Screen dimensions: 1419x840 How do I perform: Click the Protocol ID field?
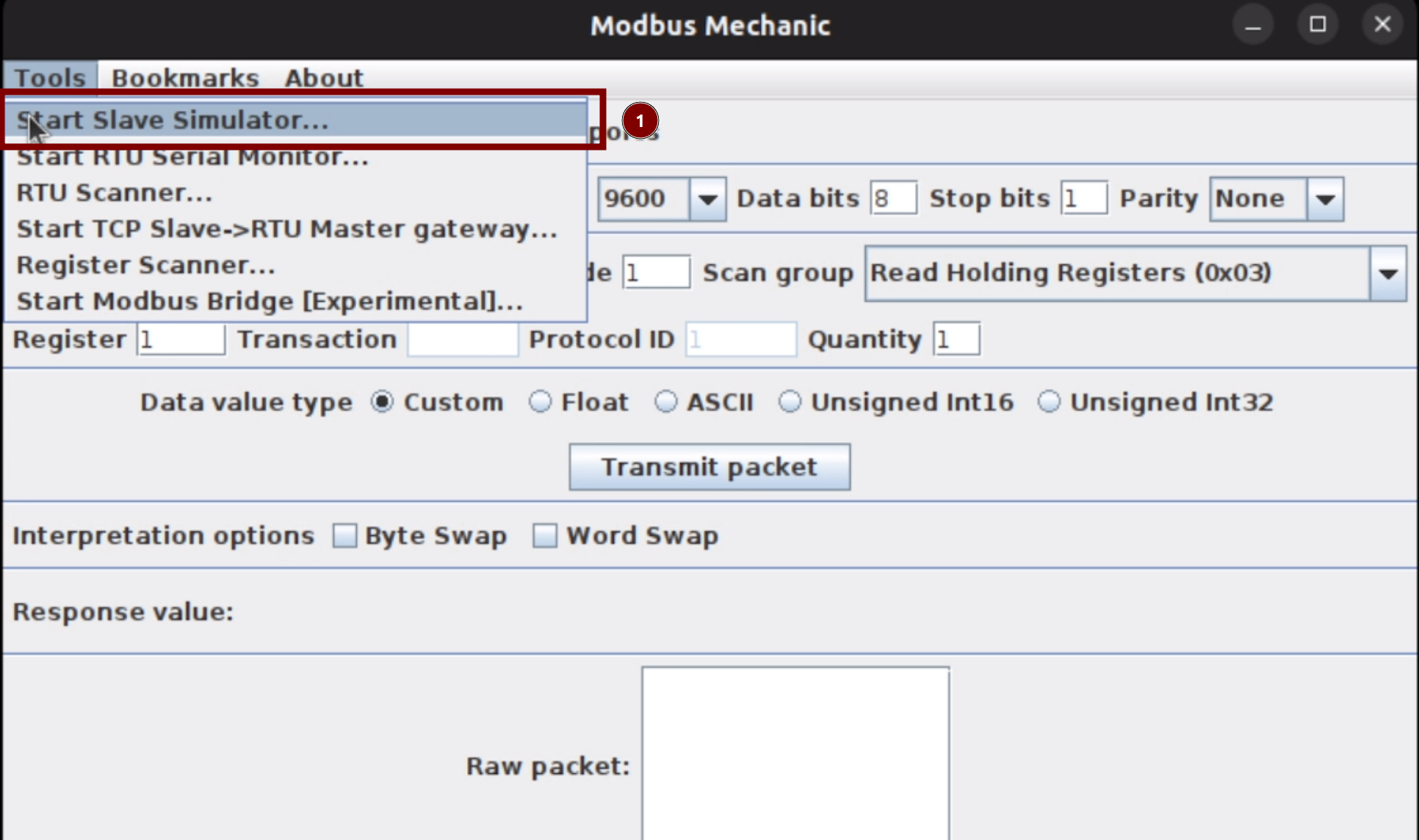pos(740,339)
